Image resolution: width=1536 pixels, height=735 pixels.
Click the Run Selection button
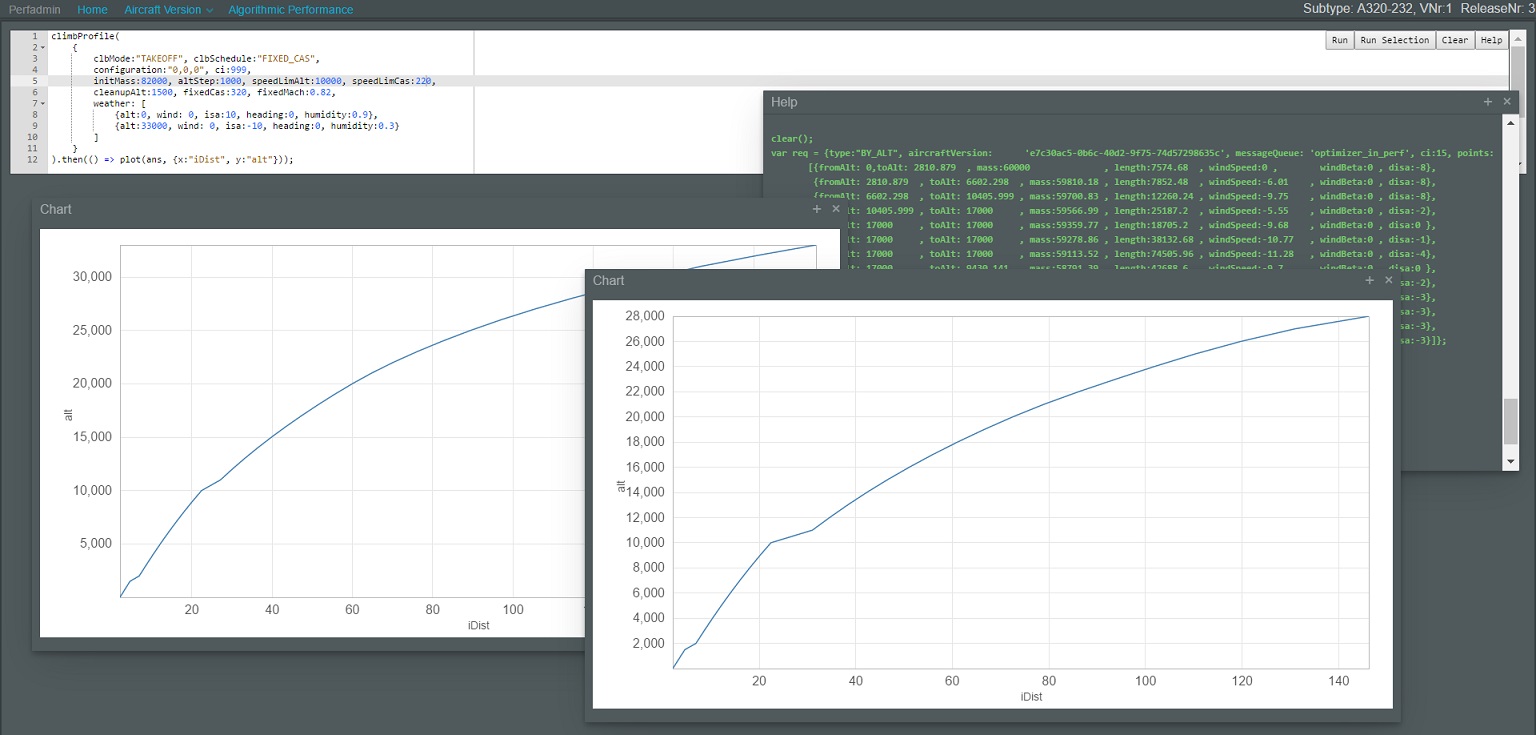pyautogui.click(x=1394, y=40)
